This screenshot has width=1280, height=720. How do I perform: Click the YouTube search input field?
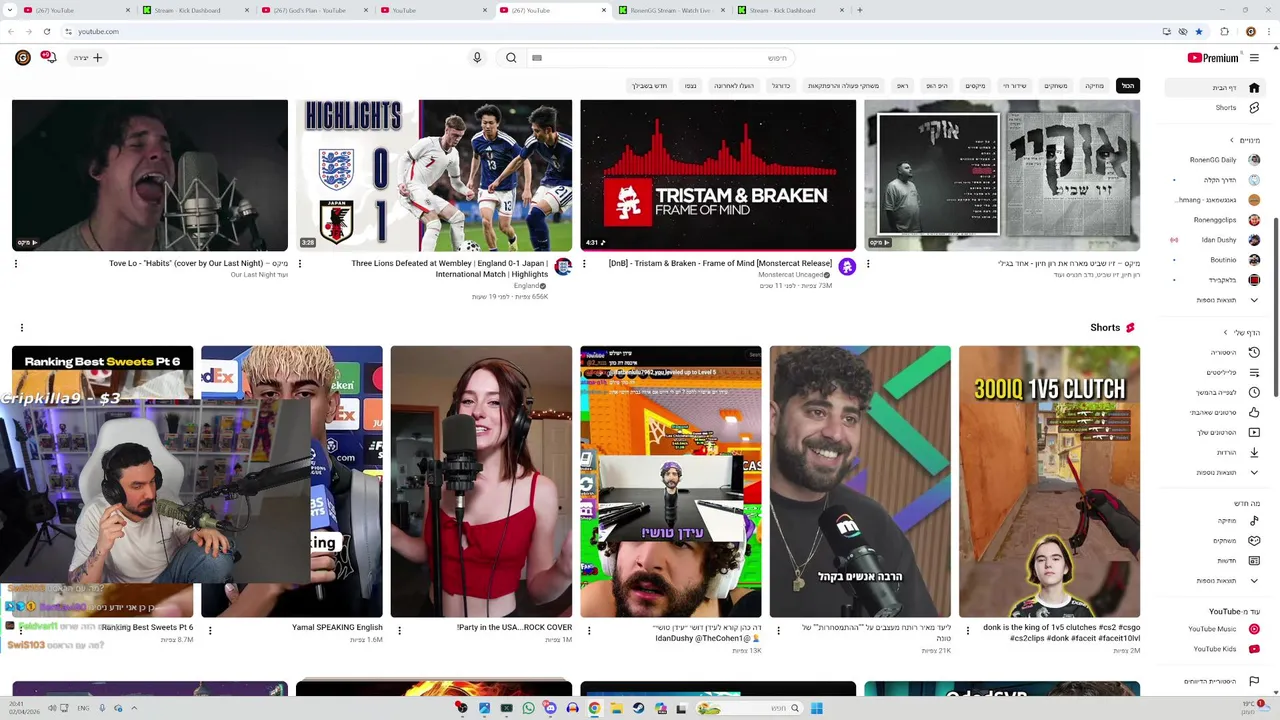[x=660, y=58]
